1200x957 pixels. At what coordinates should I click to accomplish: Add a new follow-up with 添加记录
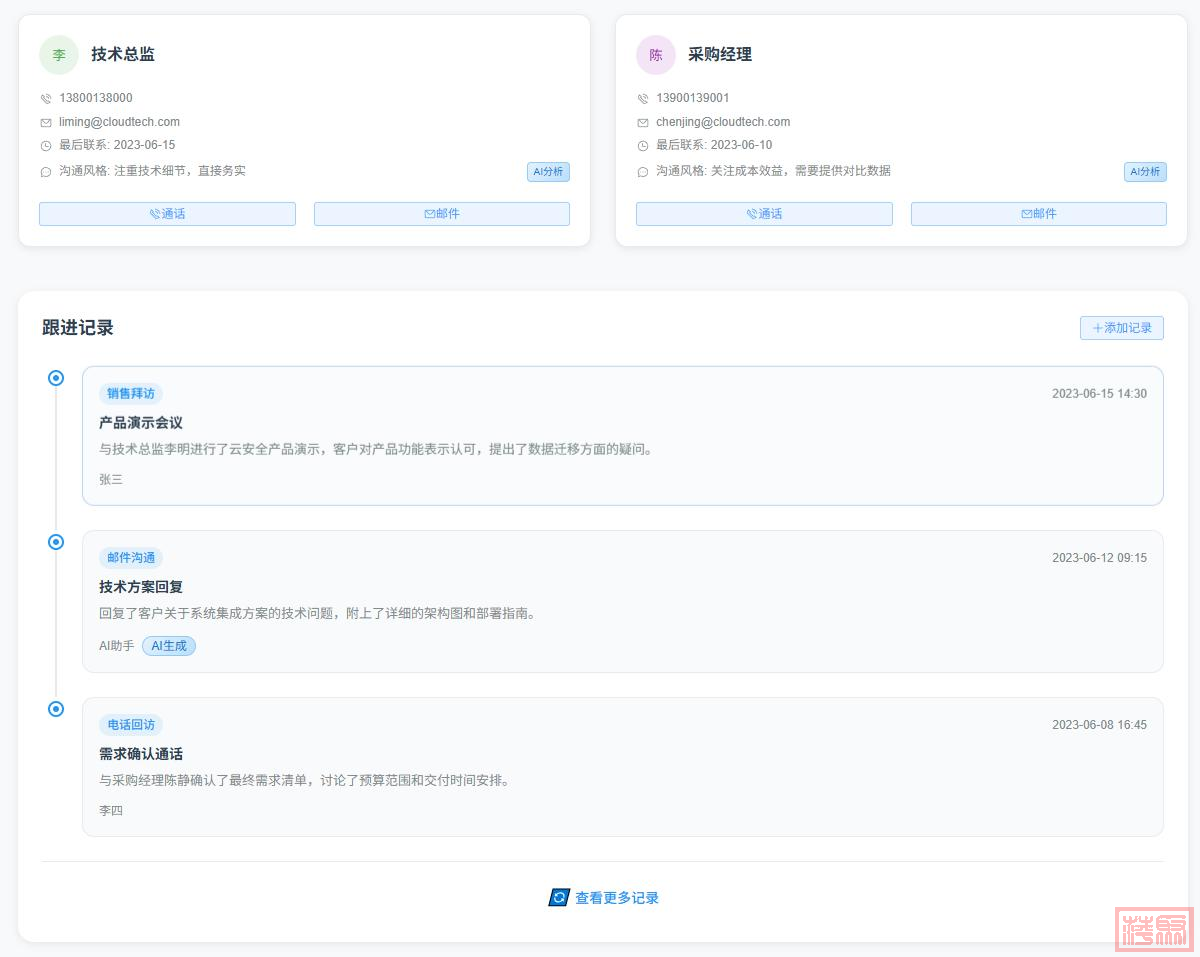tap(1121, 328)
